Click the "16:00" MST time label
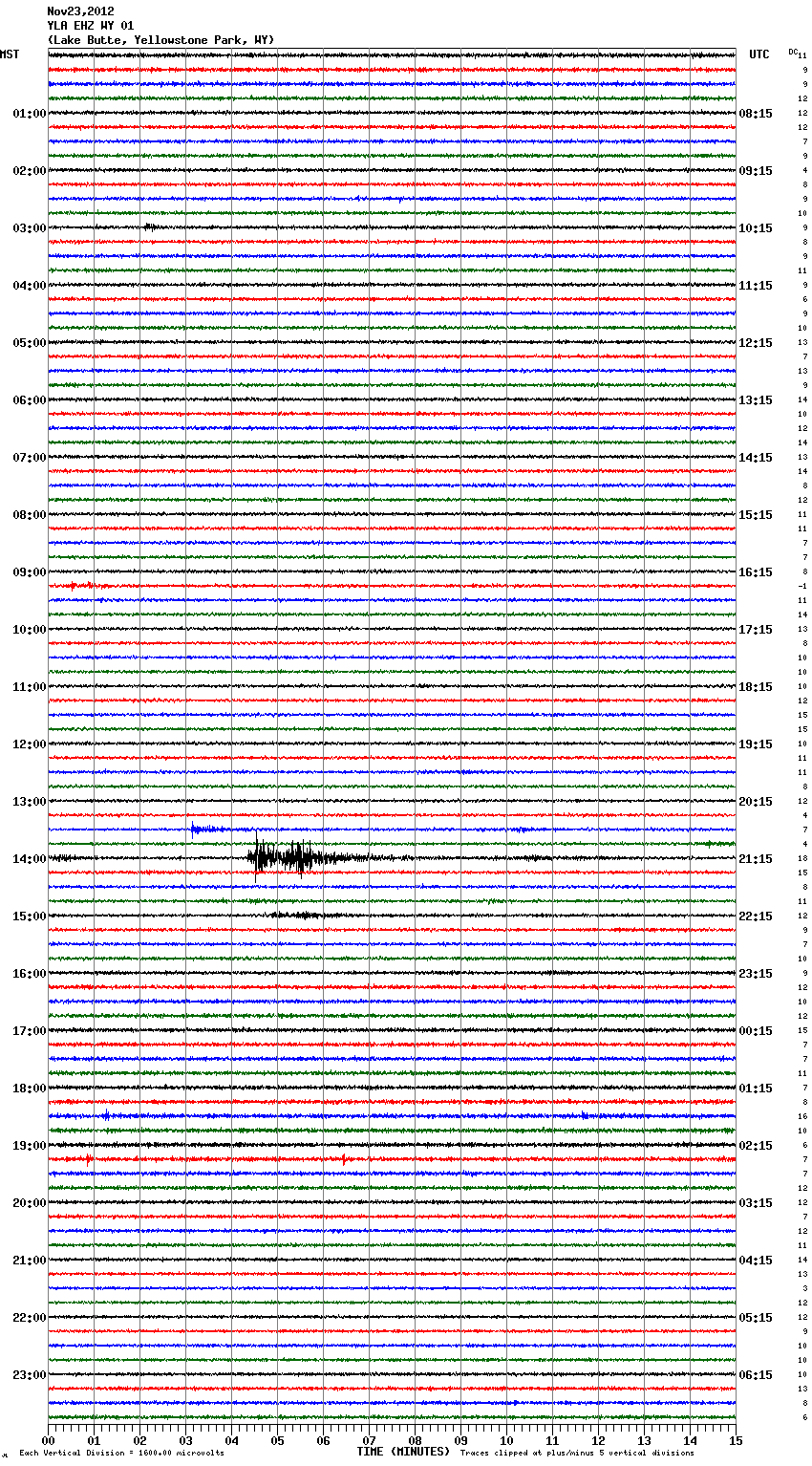This screenshot has width=812, height=1466. point(29,974)
